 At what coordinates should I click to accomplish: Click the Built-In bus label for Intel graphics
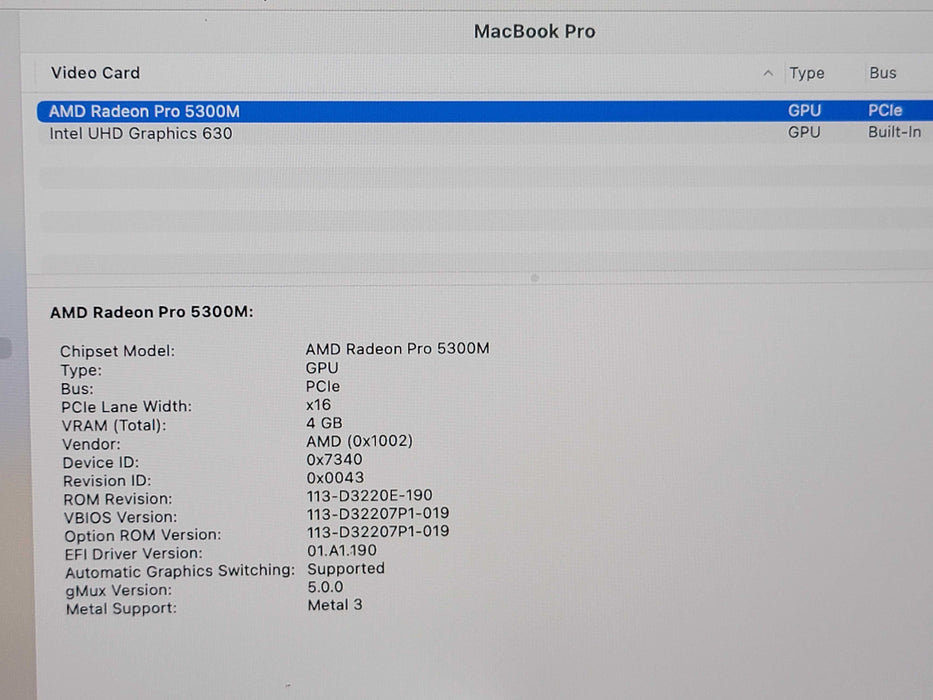(x=893, y=132)
